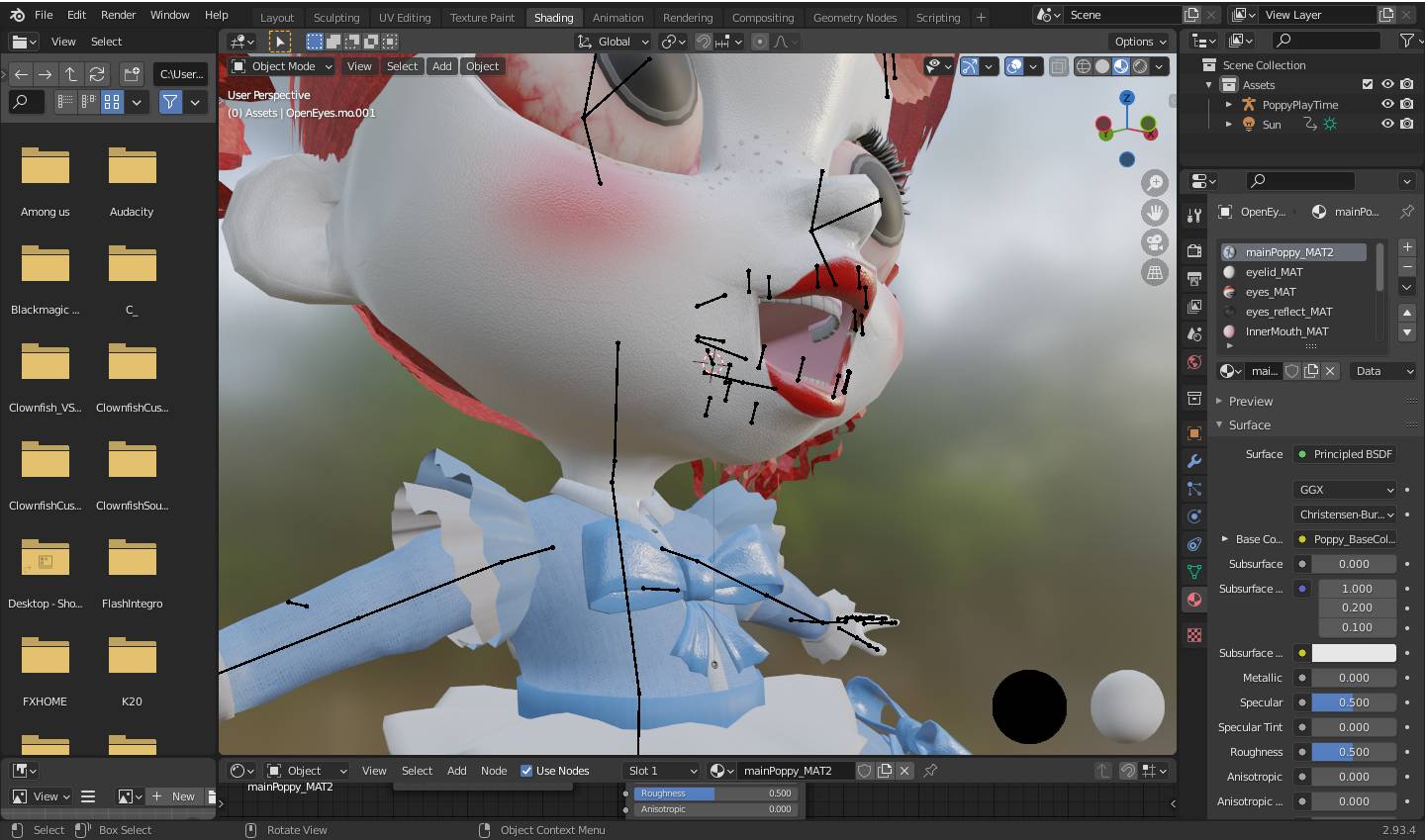
Task: Switch to Texture Paint workspace tab
Action: [x=482, y=17]
